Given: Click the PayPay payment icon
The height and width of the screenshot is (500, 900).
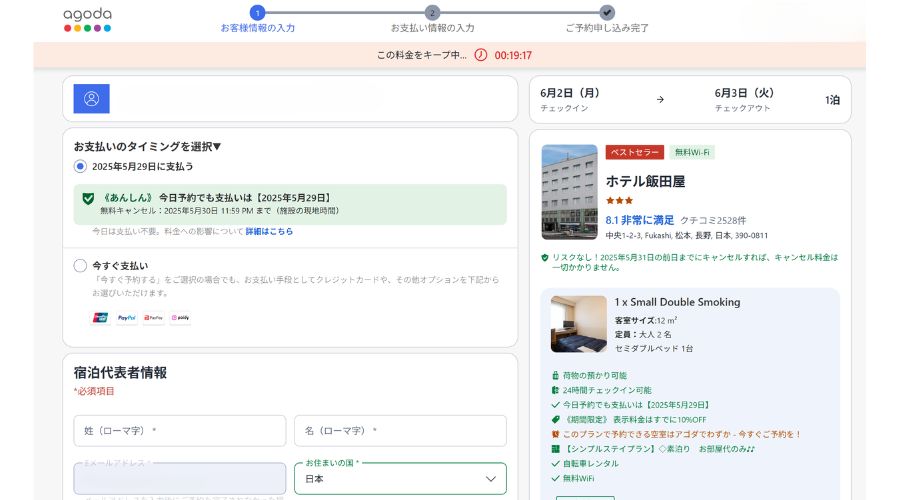Looking at the screenshot, I should tap(153, 318).
